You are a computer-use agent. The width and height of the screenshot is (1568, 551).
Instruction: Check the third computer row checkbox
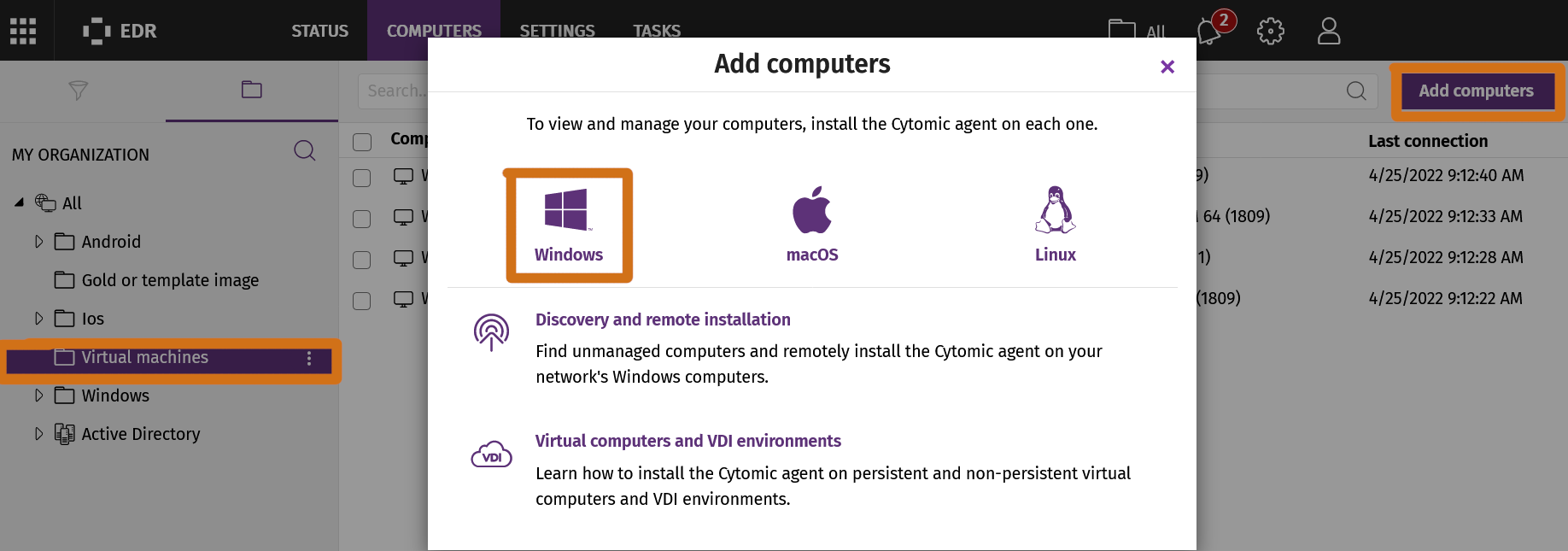(362, 260)
